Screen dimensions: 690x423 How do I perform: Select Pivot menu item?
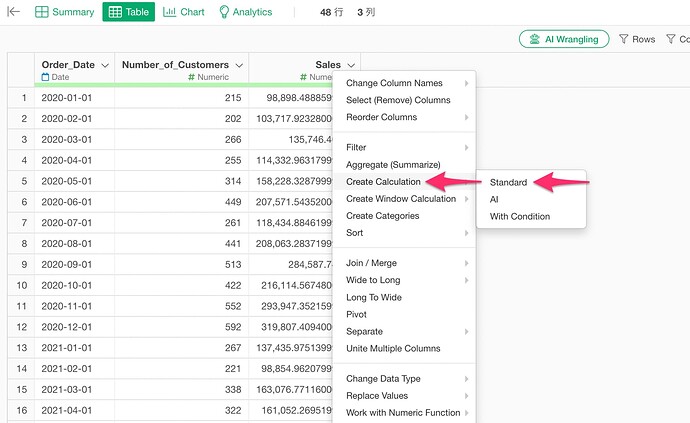click(404, 314)
